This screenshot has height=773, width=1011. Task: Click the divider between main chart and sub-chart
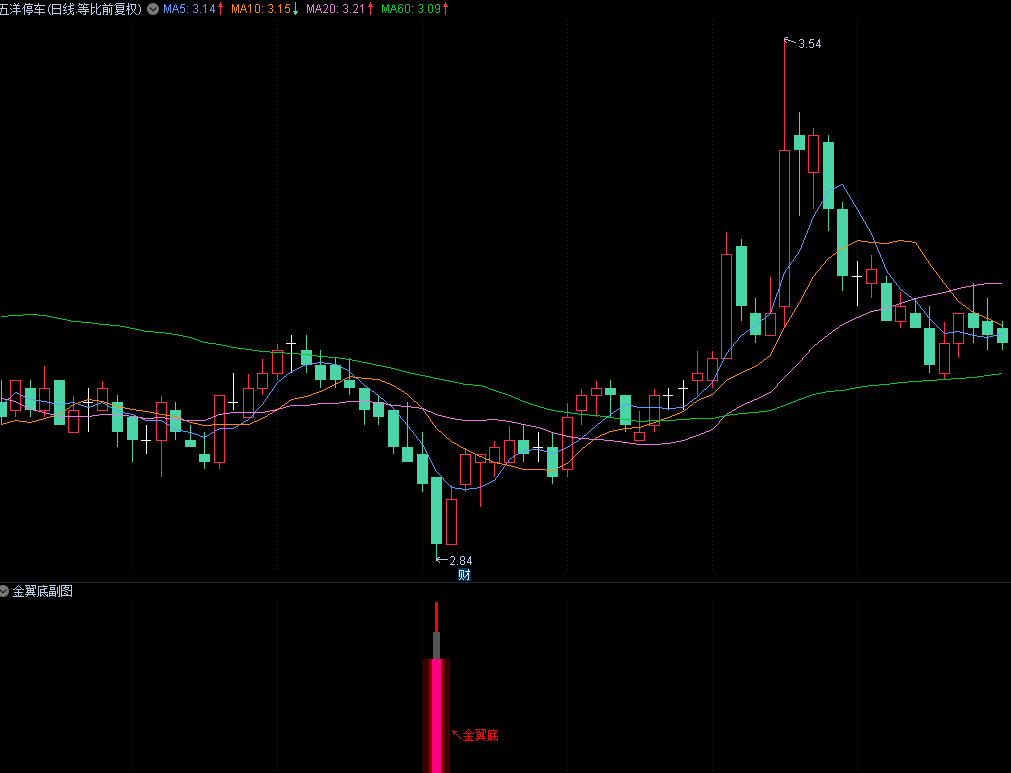(505, 583)
